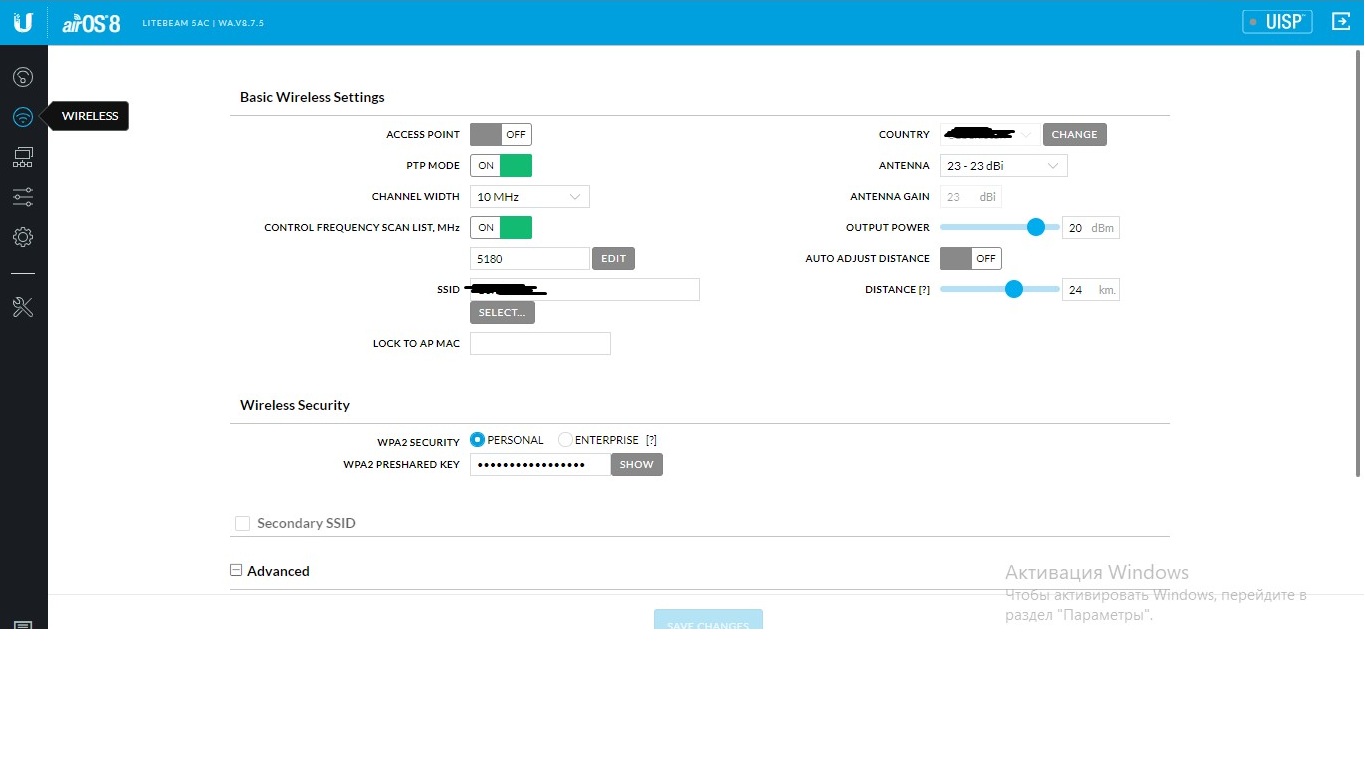Toggle Auto Adjust Distance switch
The image size is (1366, 768).
pyautogui.click(x=971, y=258)
